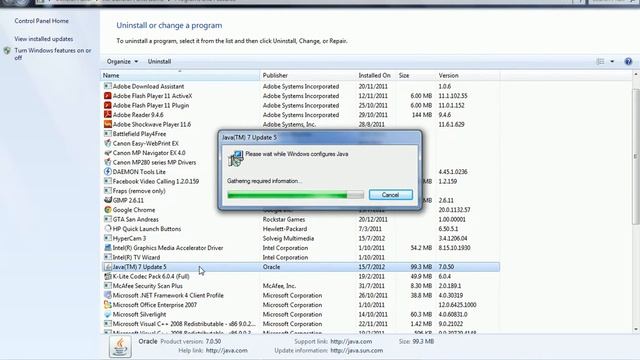Sort by the Installed On column header
Image resolution: width=640 pixels, height=360 pixels.
pyautogui.click(x=376, y=76)
